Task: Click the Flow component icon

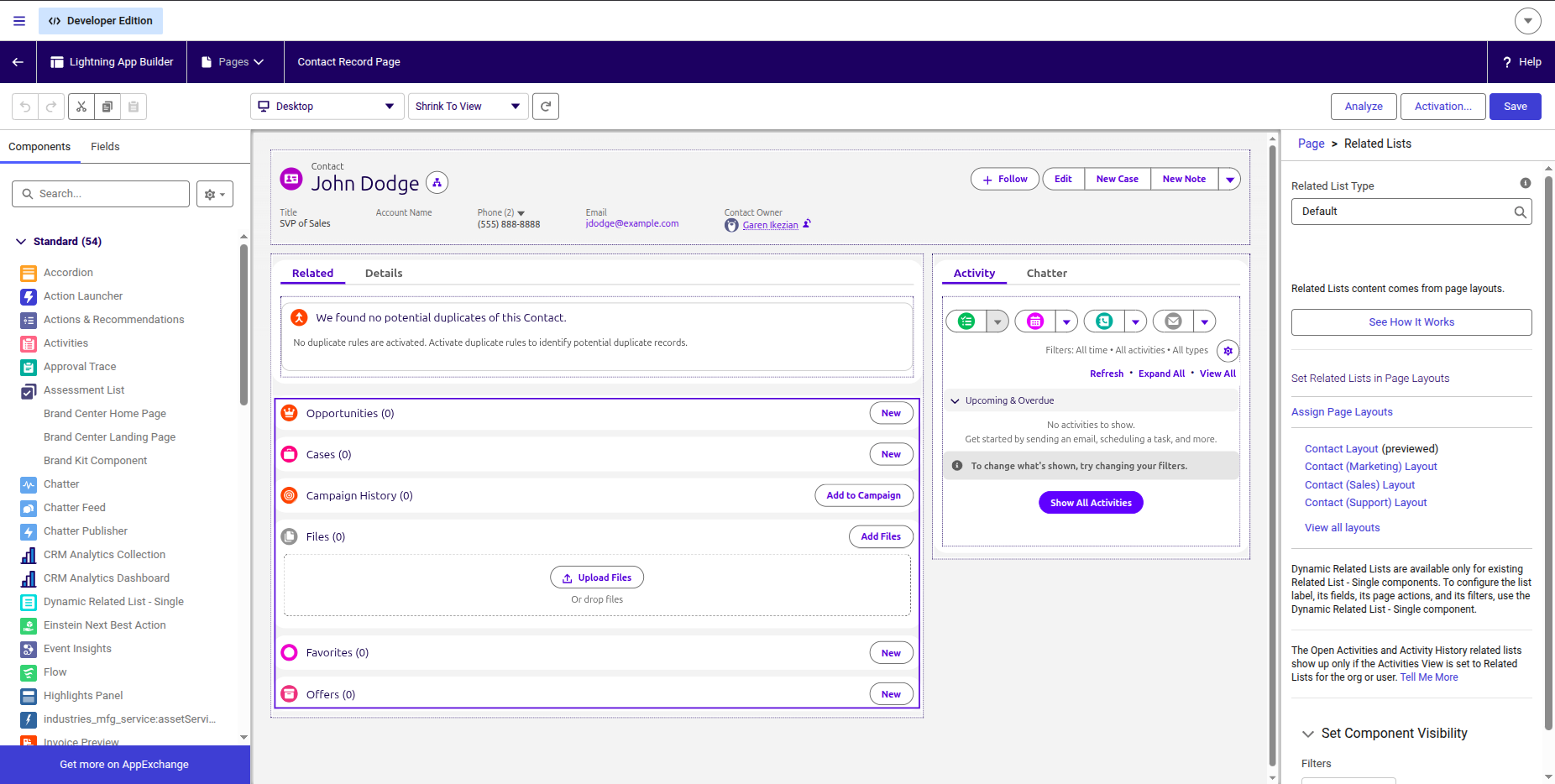Action: pyautogui.click(x=29, y=672)
